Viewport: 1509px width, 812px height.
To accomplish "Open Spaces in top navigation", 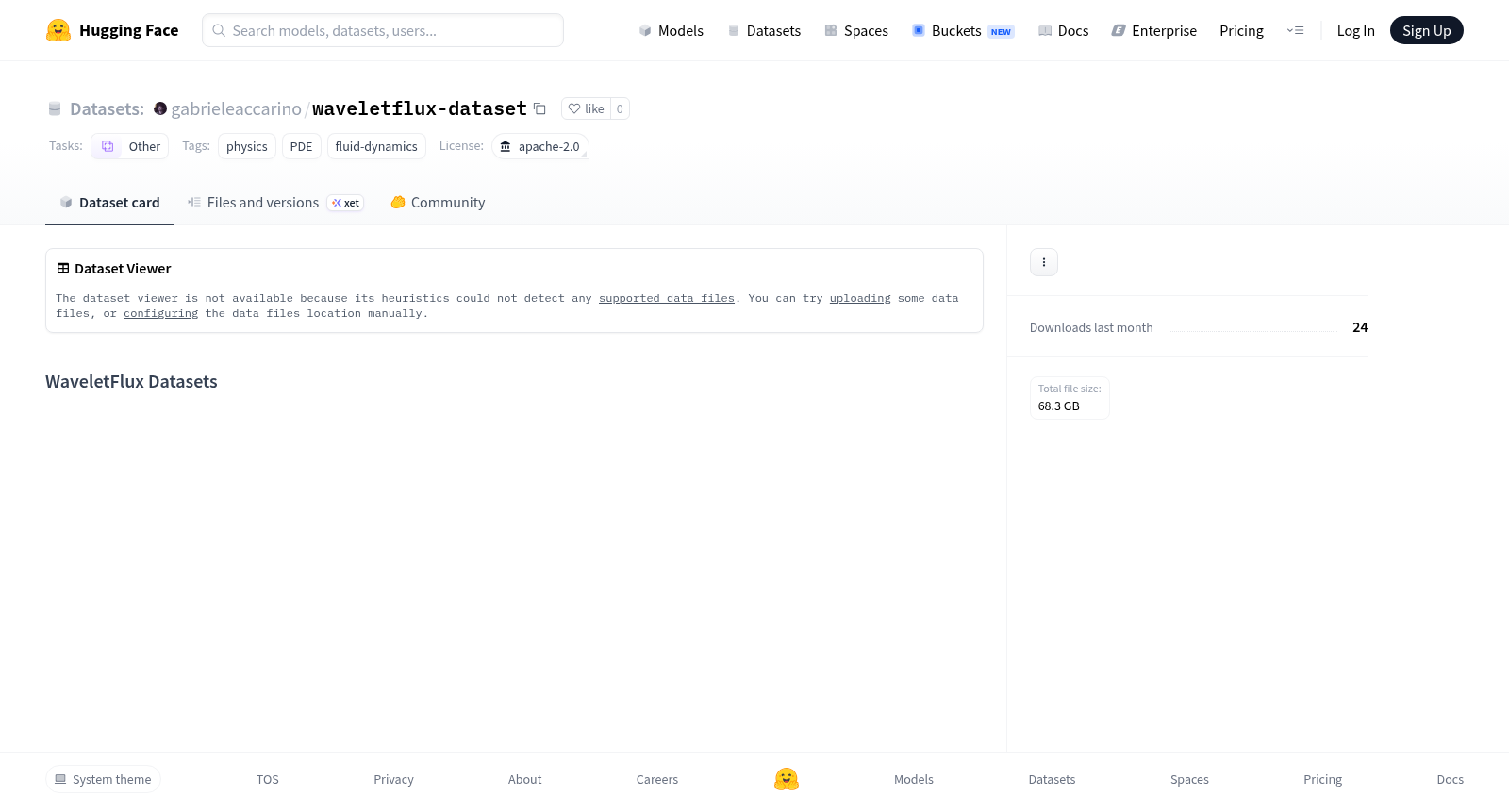I will [856, 30].
